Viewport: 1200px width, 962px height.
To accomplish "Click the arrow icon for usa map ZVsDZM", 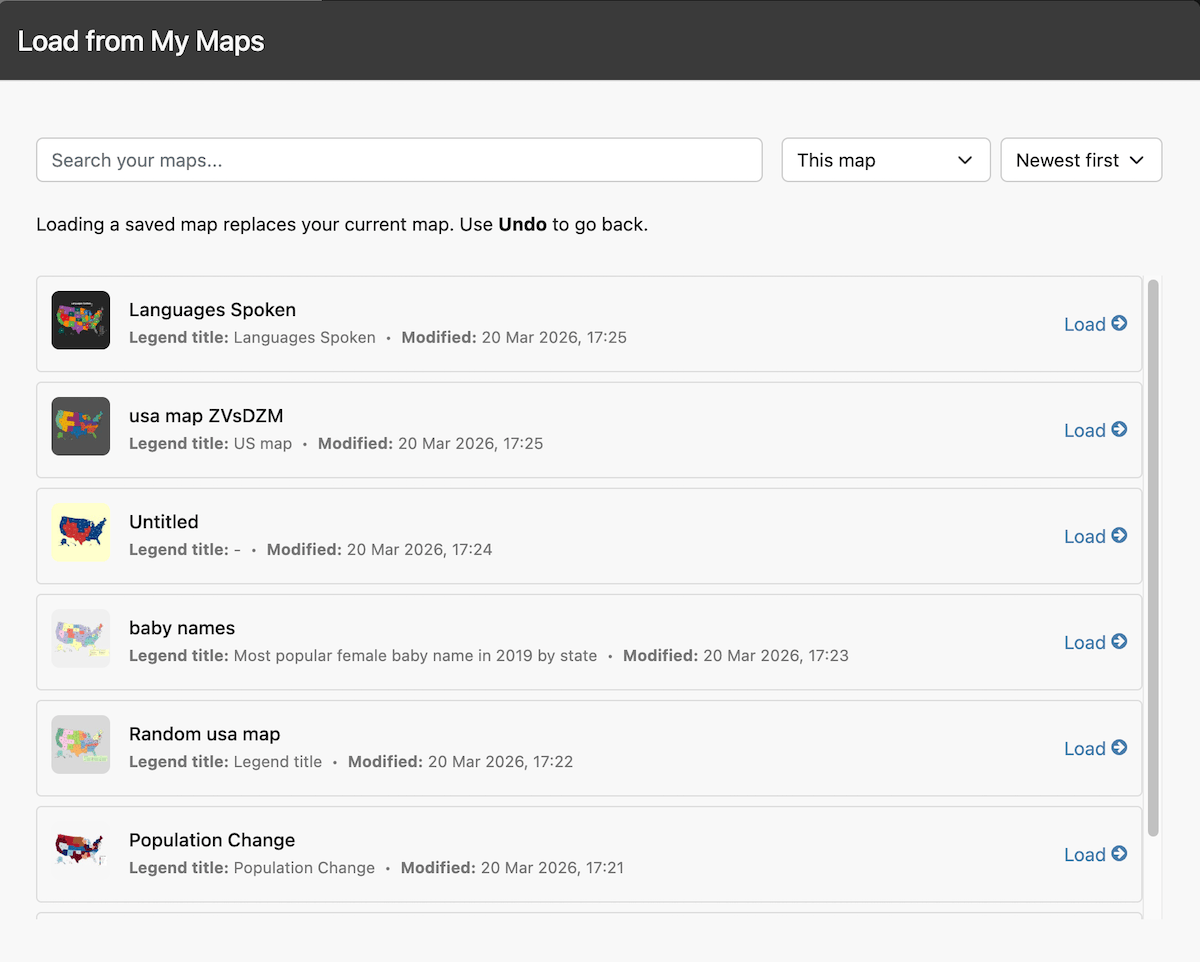I will tap(1119, 429).
